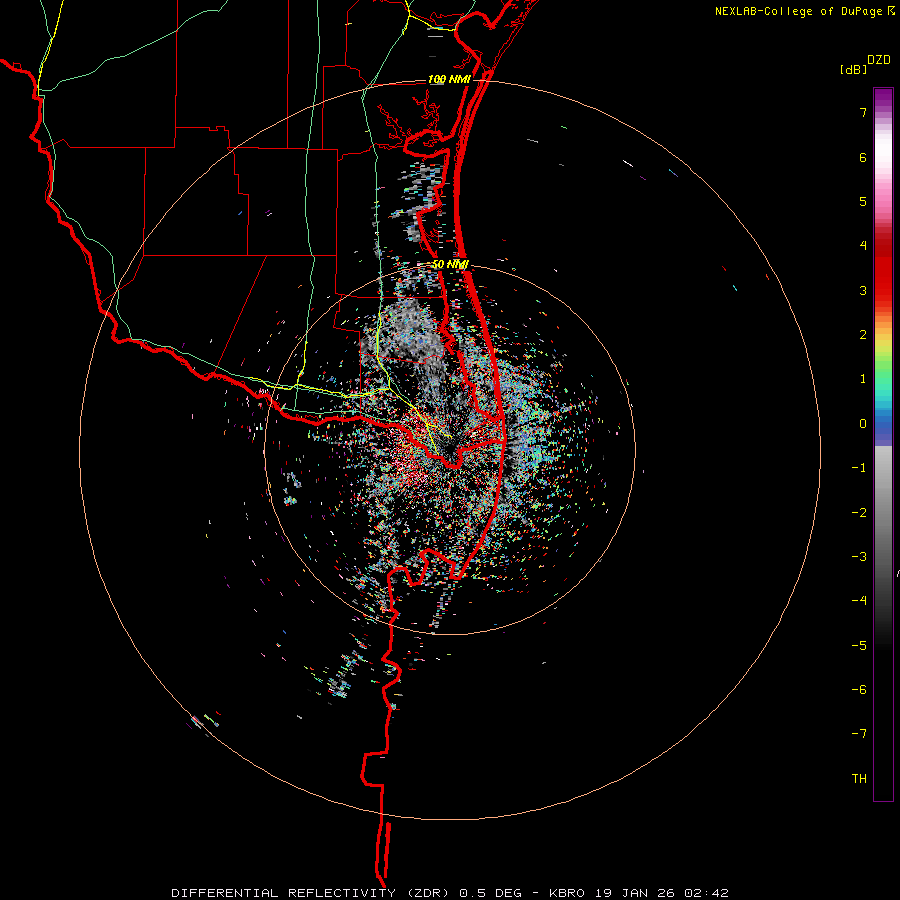Image resolution: width=900 pixels, height=900 pixels.
Task: Click the 7 value on color scale
Action: click(863, 112)
